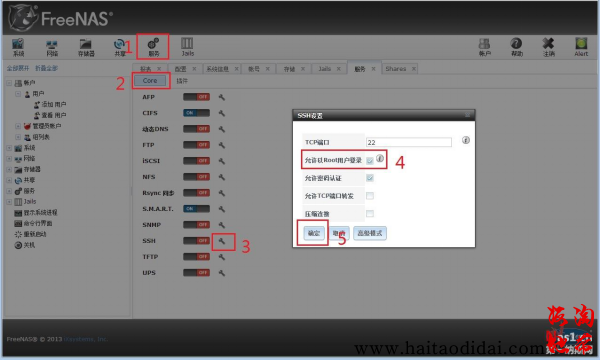Open iSCSI settings wrench icon
600x360 pixels.
click(x=222, y=161)
